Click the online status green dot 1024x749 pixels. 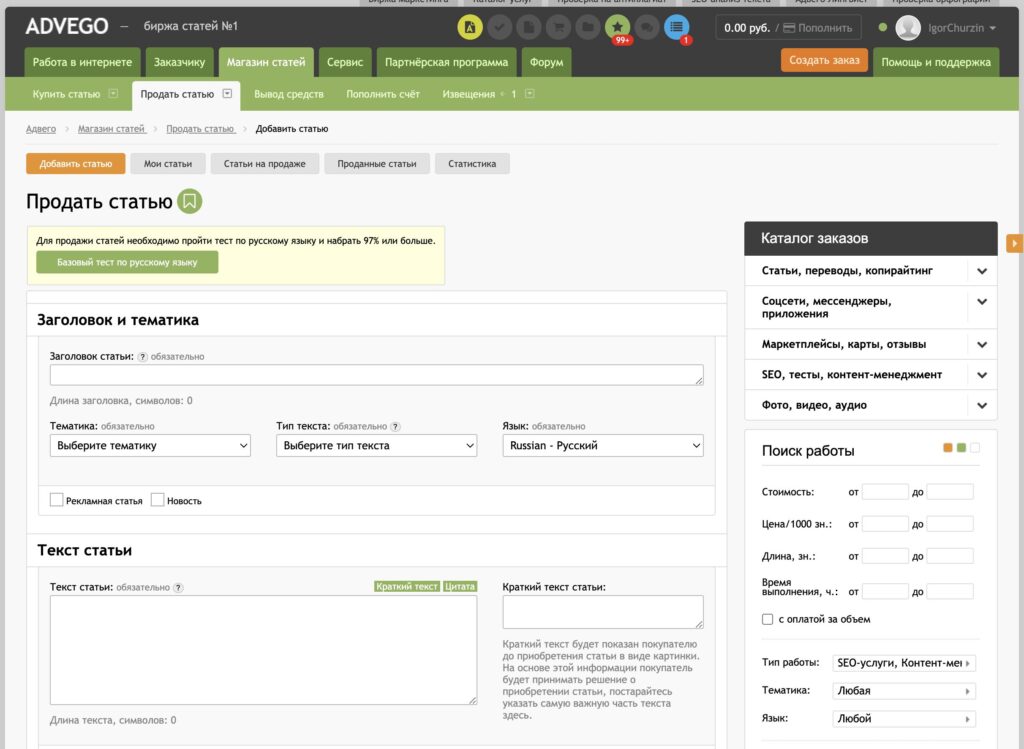click(x=883, y=27)
